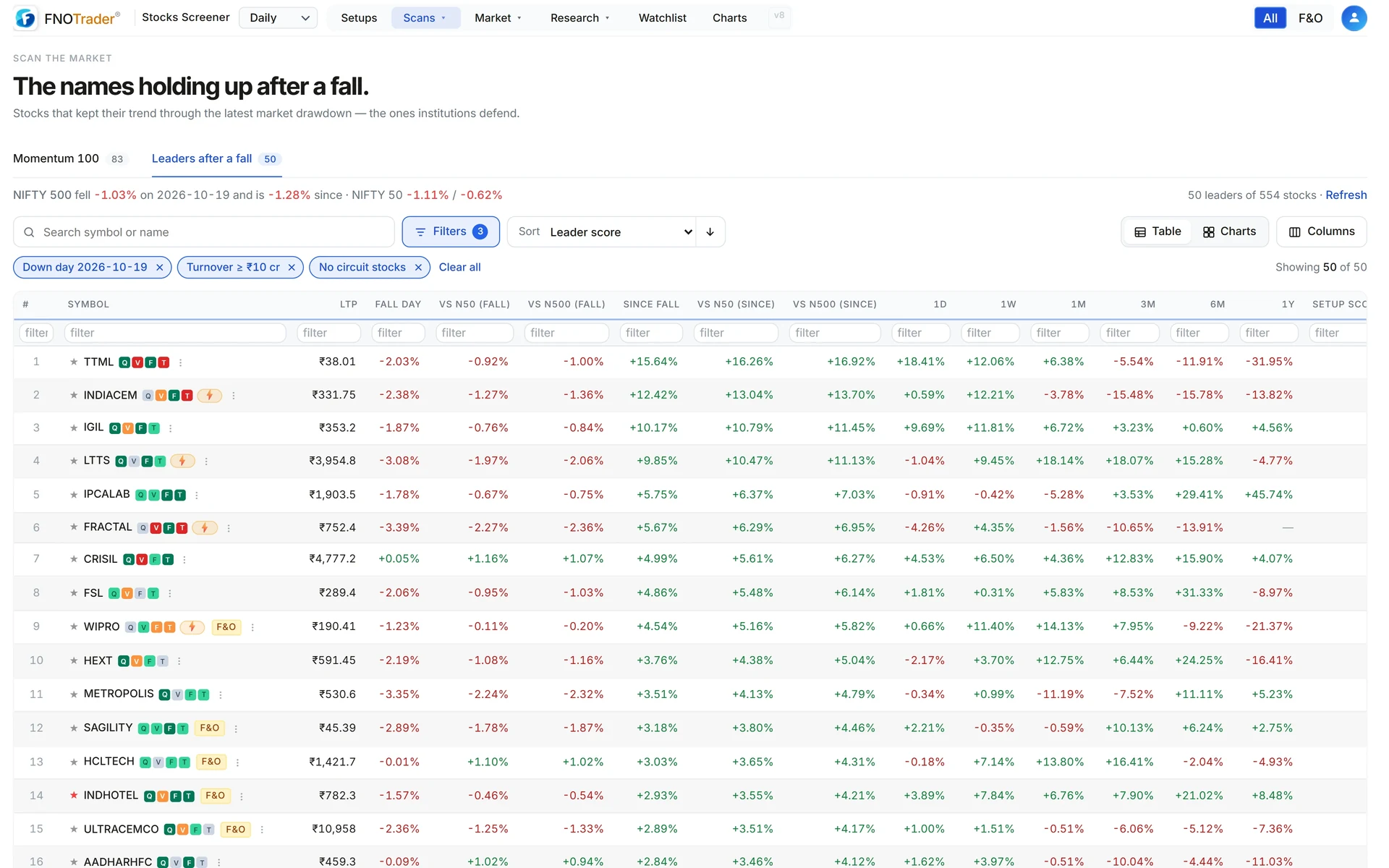Toggle the red star on INDHOTEL
Viewport: 1389px width, 868px height.
(74, 795)
